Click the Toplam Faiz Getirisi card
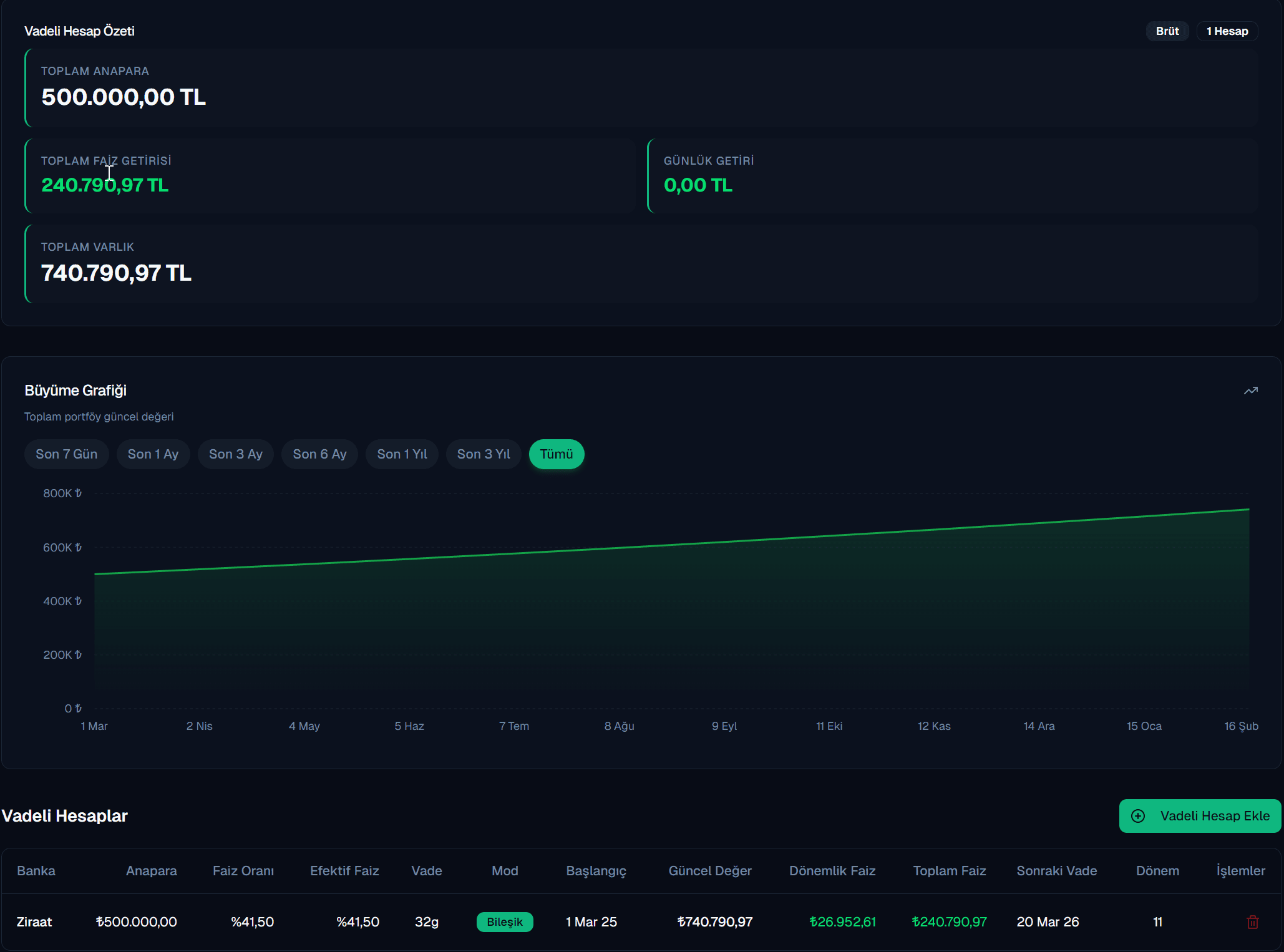The width and height of the screenshot is (1284, 952). [329, 176]
